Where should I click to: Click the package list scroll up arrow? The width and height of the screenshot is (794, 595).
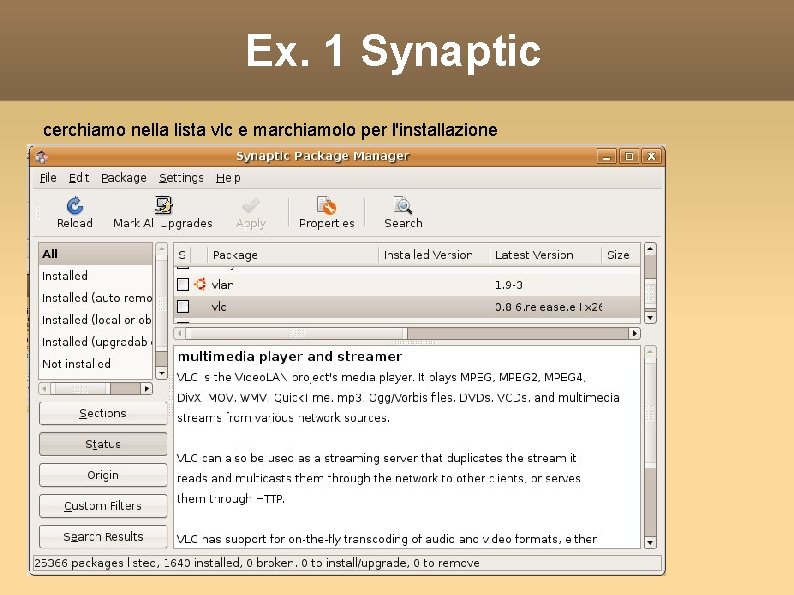coord(650,249)
